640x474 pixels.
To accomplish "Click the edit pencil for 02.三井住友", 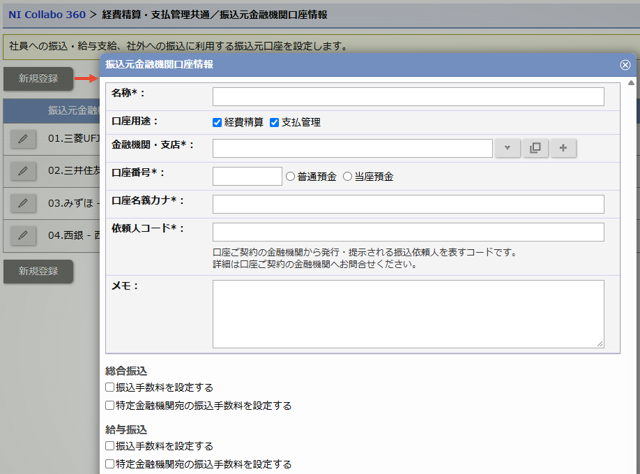I will [x=22, y=171].
